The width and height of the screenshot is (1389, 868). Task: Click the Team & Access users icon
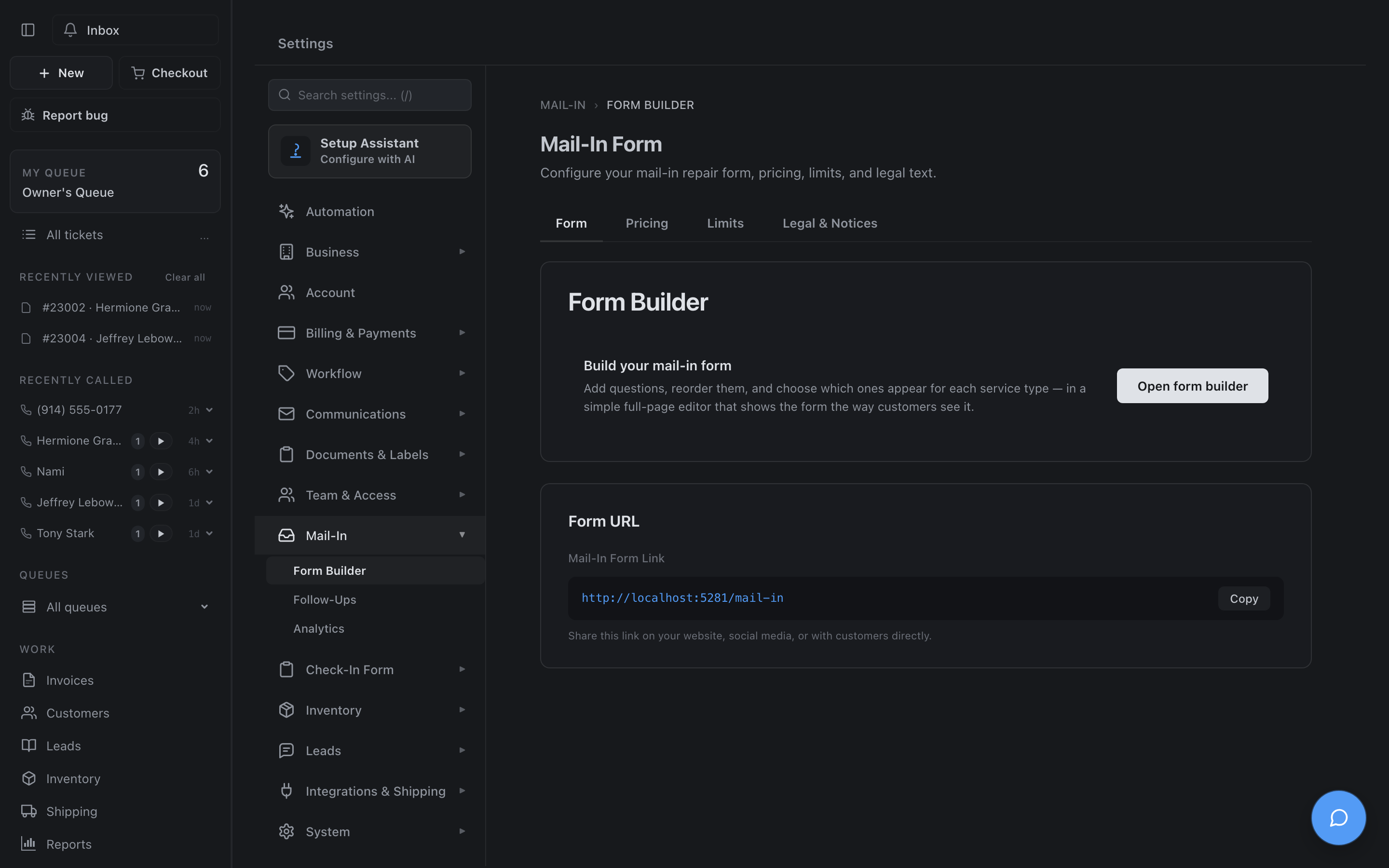pyautogui.click(x=286, y=495)
